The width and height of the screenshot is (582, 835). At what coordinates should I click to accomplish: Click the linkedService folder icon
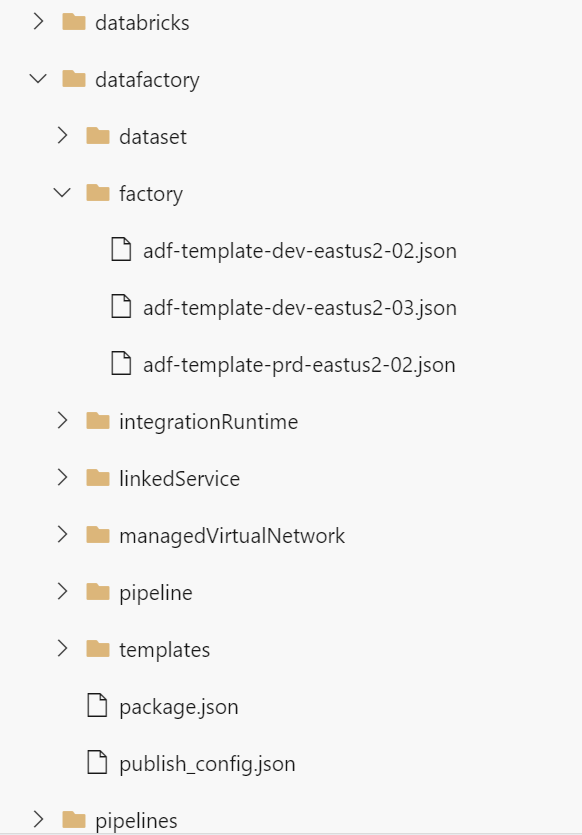click(x=98, y=478)
